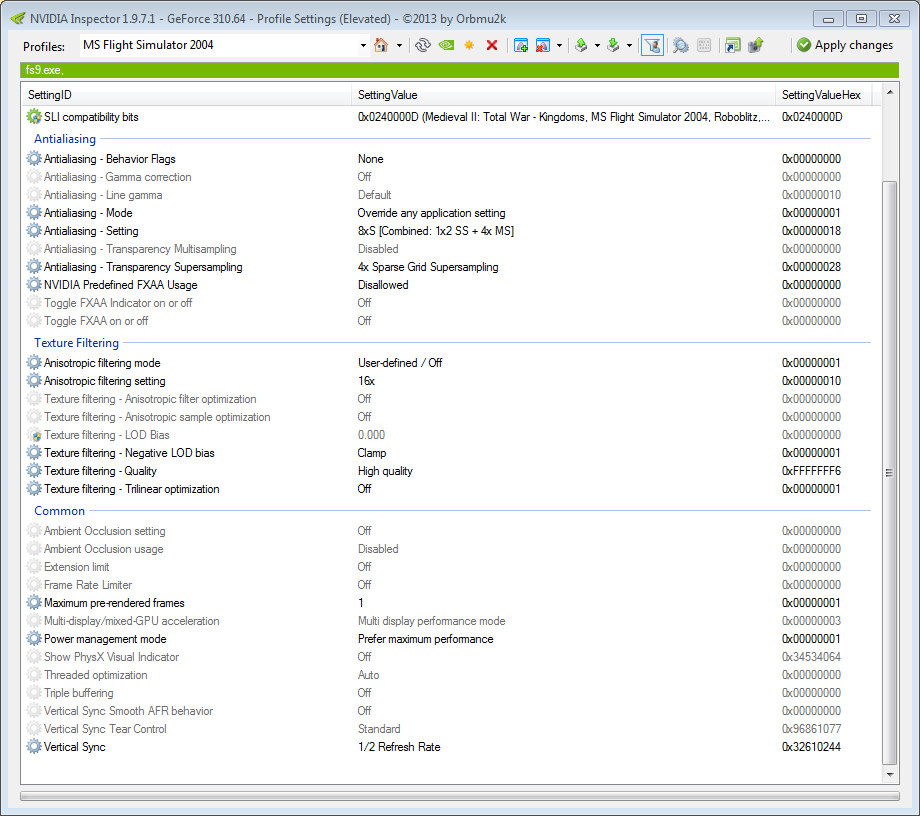Viewport: 920px width, 816px height.
Task: Click the SettingValue column header
Action: tap(388, 94)
